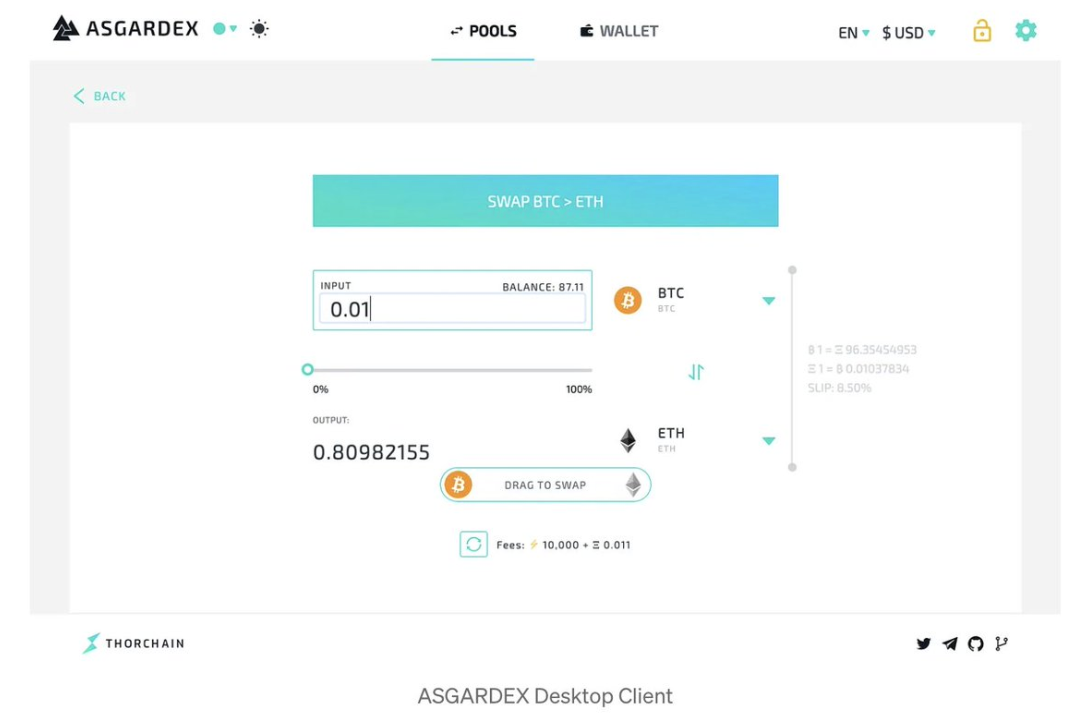Expand the BTC asset selector
The image size is (1080, 720).
click(768, 301)
